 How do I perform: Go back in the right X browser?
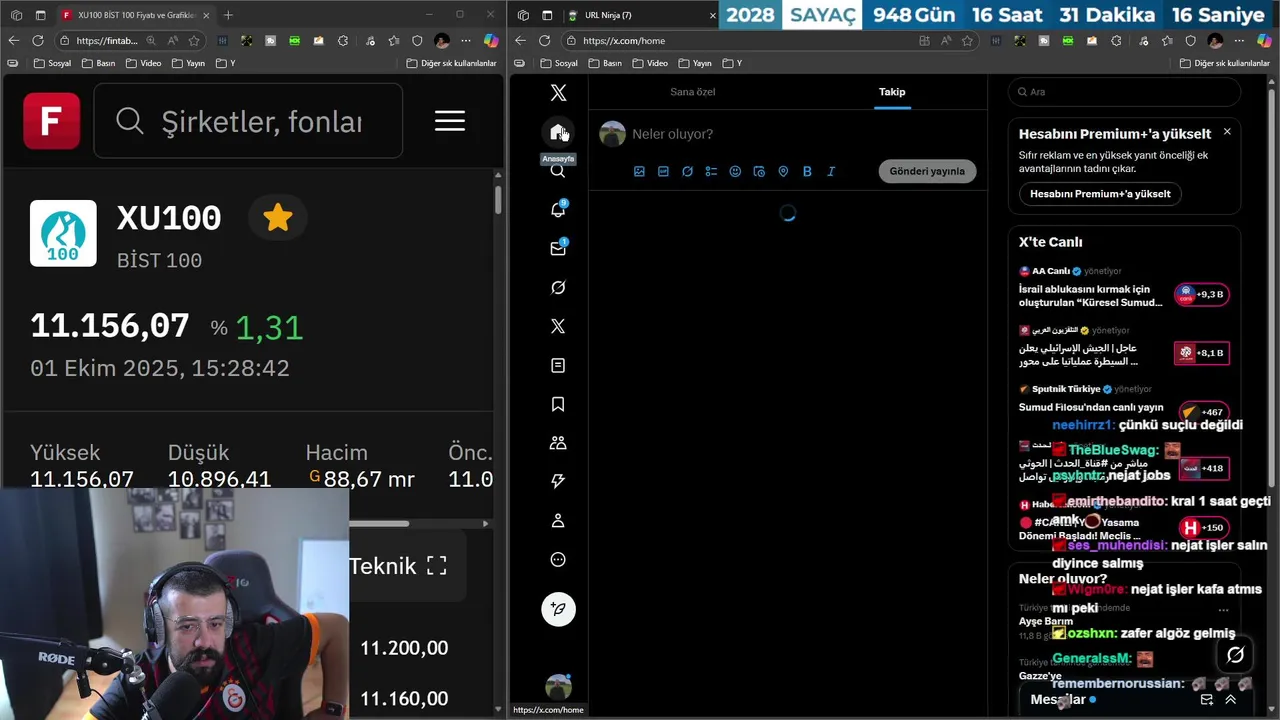pyautogui.click(x=520, y=40)
